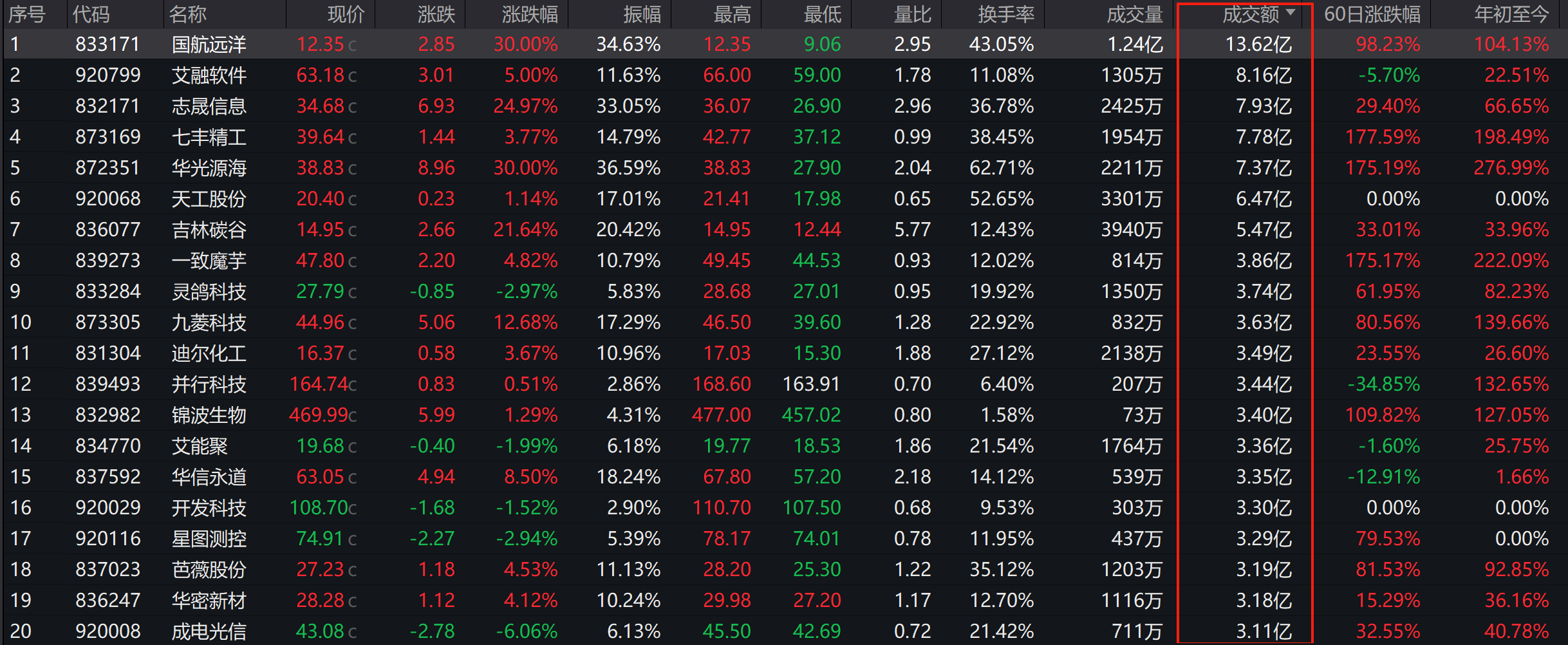This screenshot has height=645, width=1568.
Task: Click price cell 469.99
Action: tap(319, 415)
